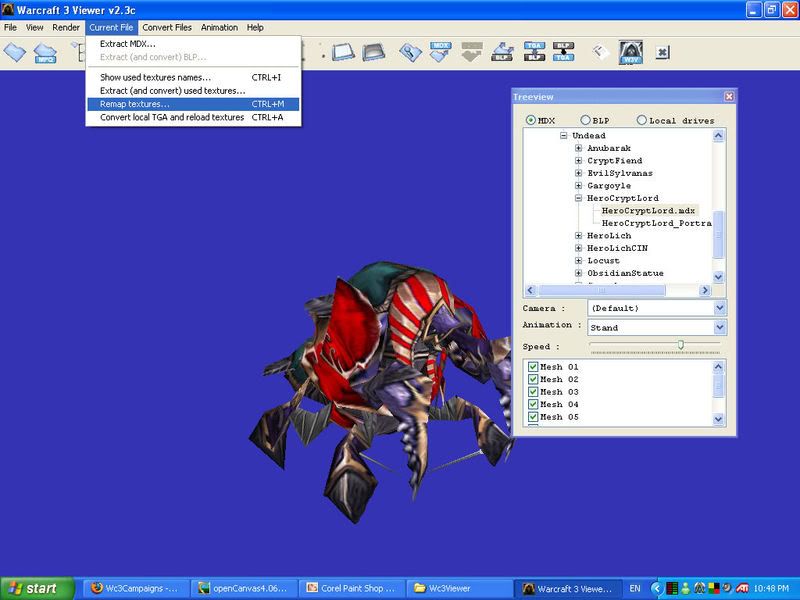Switch to Corel Paint Shop taskbar button

pos(352,588)
